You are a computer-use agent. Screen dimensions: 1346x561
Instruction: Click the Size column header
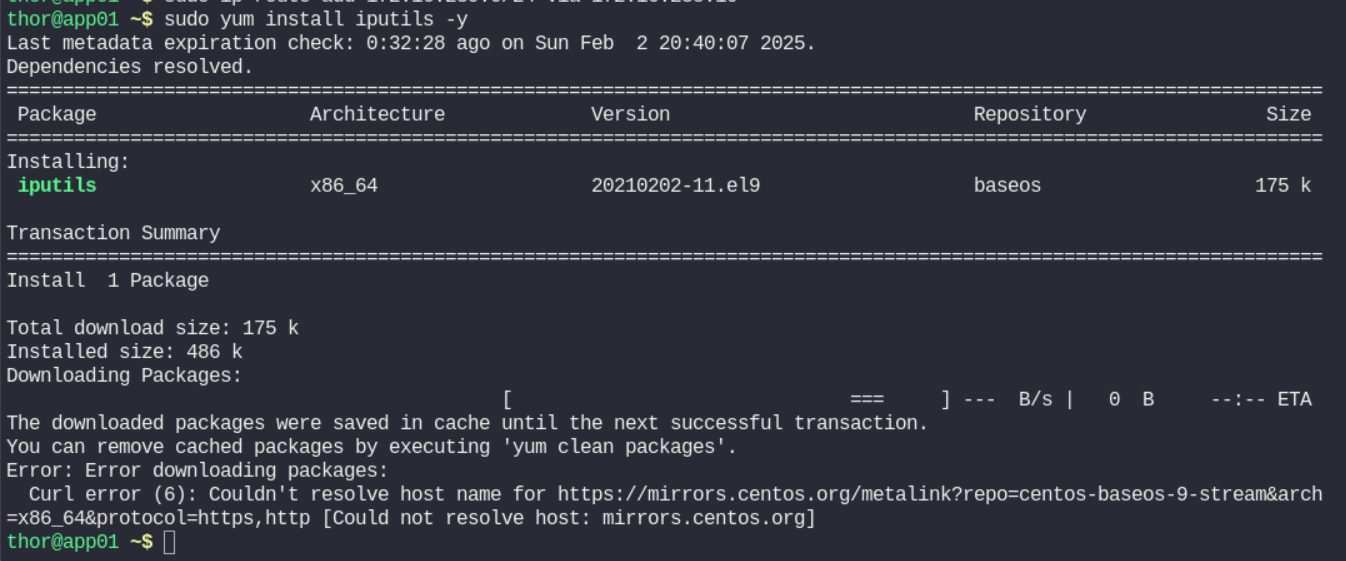(1288, 115)
